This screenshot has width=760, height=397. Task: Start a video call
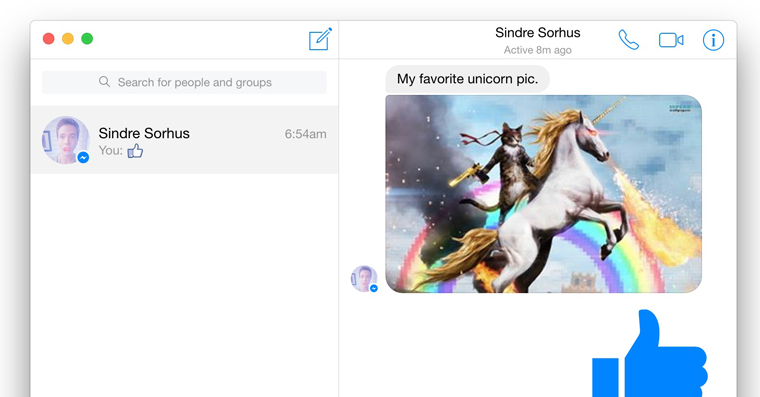point(671,40)
